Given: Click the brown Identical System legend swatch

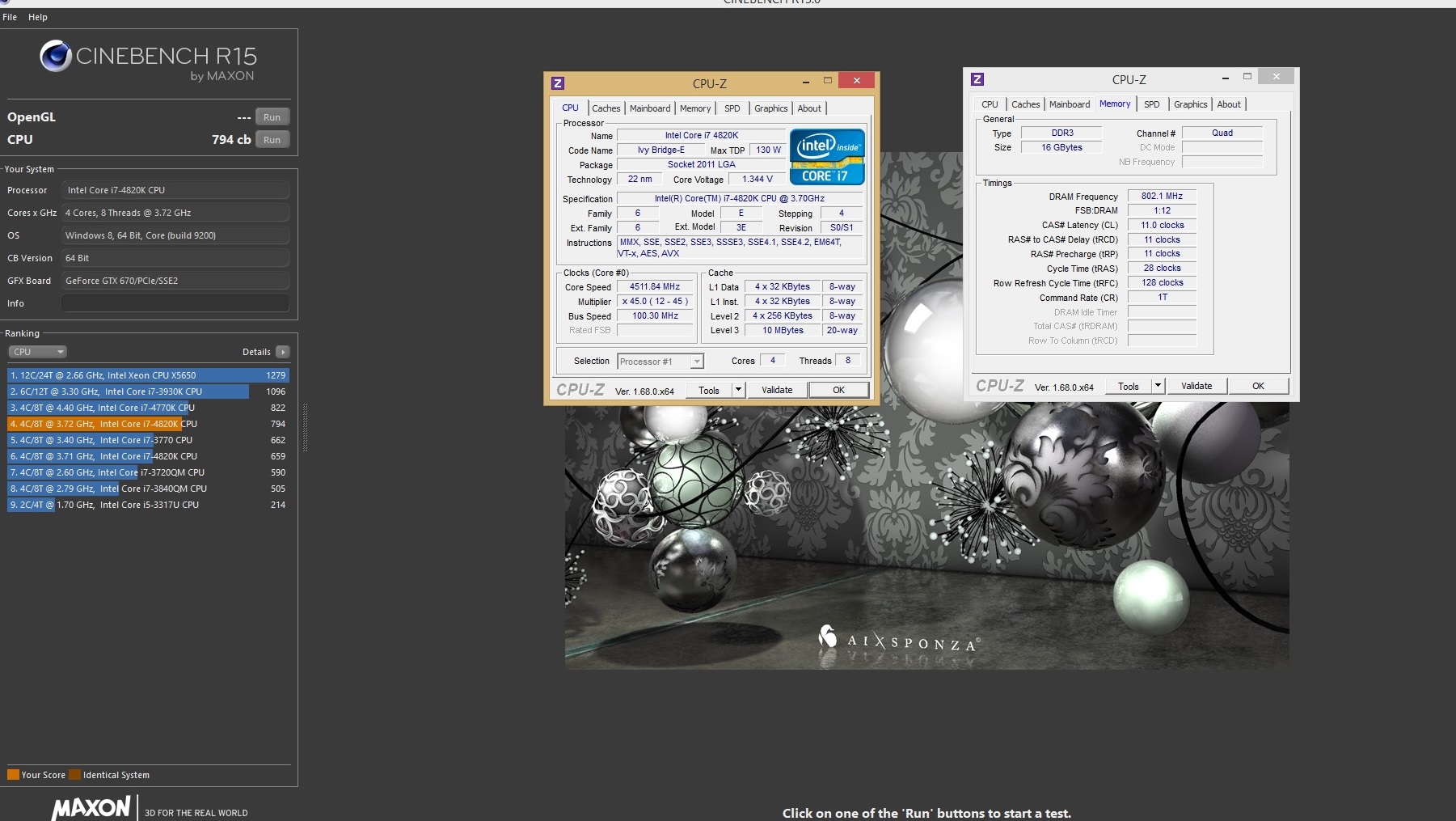Looking at the screenshot, I should click(x=75, y=775).
